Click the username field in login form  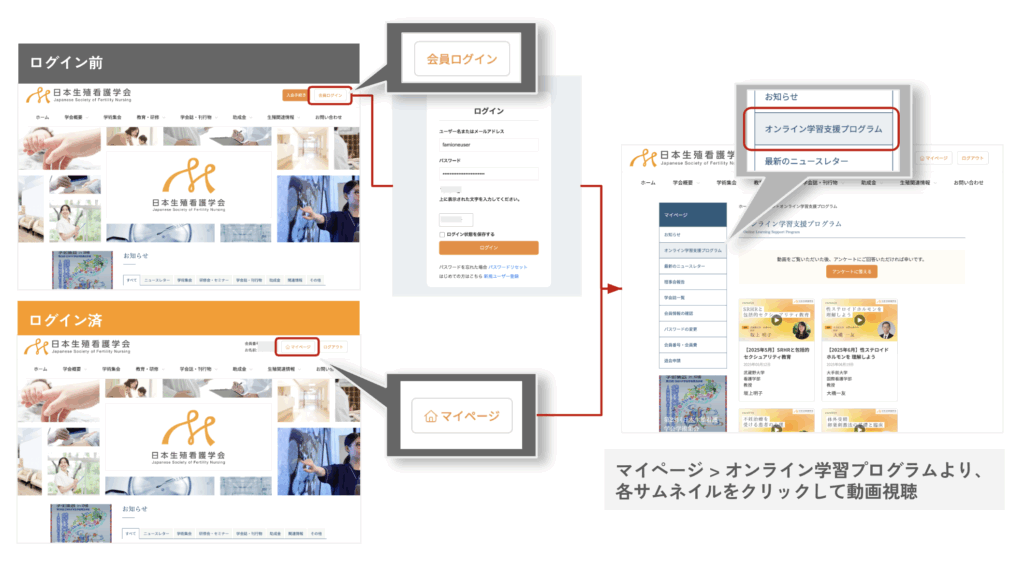tap(488, 145)
